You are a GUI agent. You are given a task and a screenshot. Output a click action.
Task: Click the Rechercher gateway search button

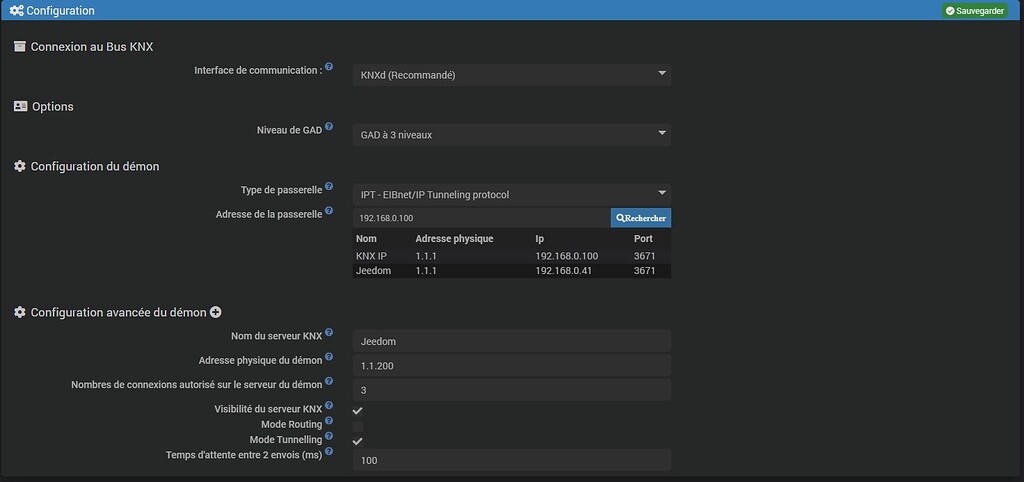[x=640, y=217]
